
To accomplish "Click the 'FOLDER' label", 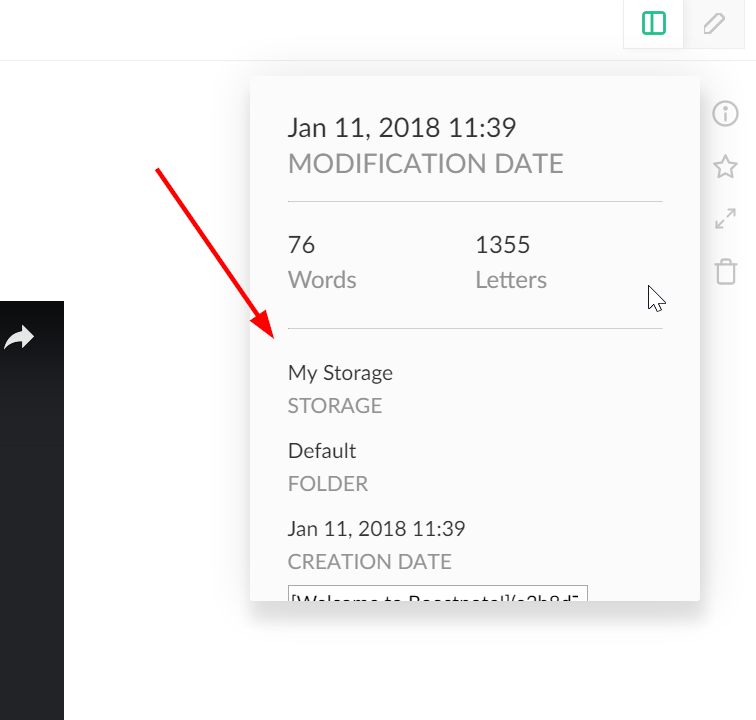I will coord(328,484).
